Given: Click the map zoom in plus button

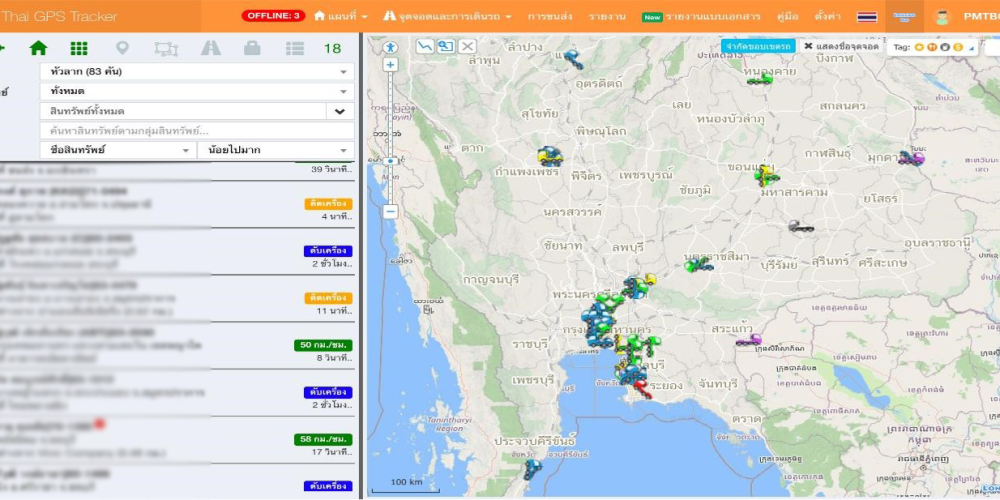Looking at the screenshot, I should [390, 64].
